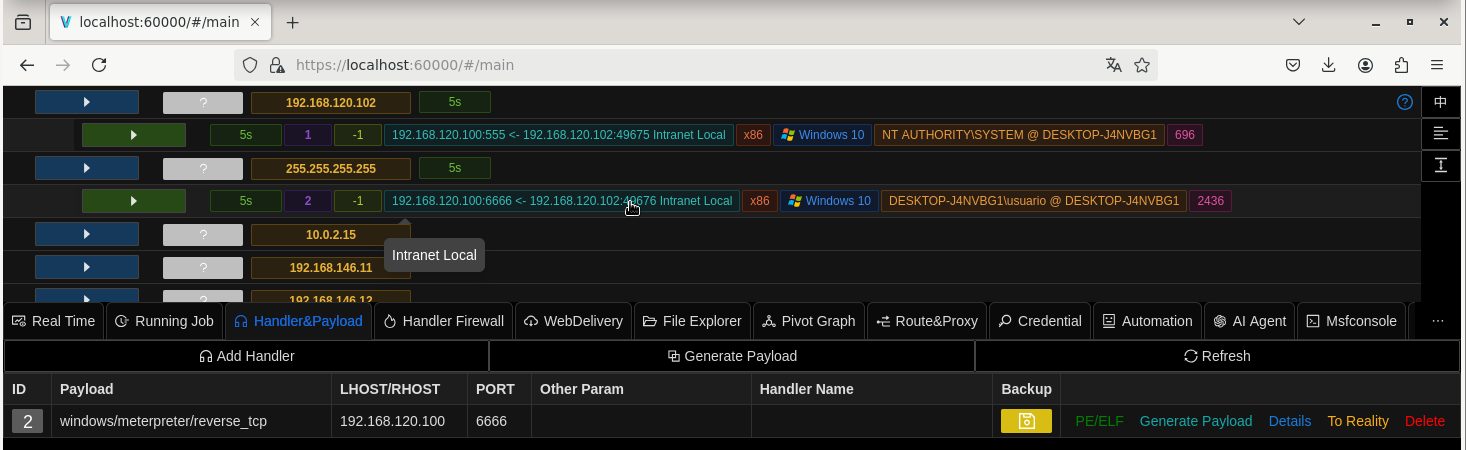1466x450 pixels.
Task: Click the PE/ELF link
Action: 1099,421
